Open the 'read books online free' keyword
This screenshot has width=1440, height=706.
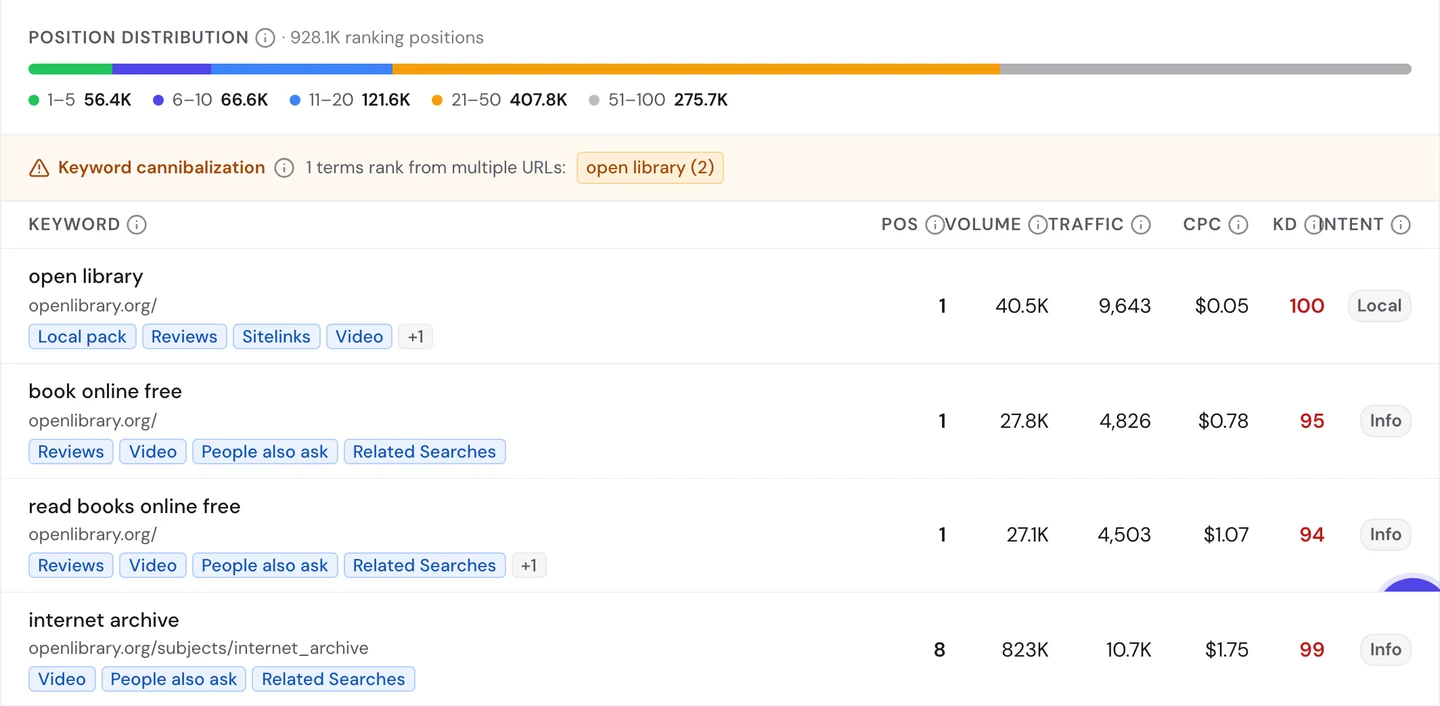pyautogui.click(x=135, y=506)
